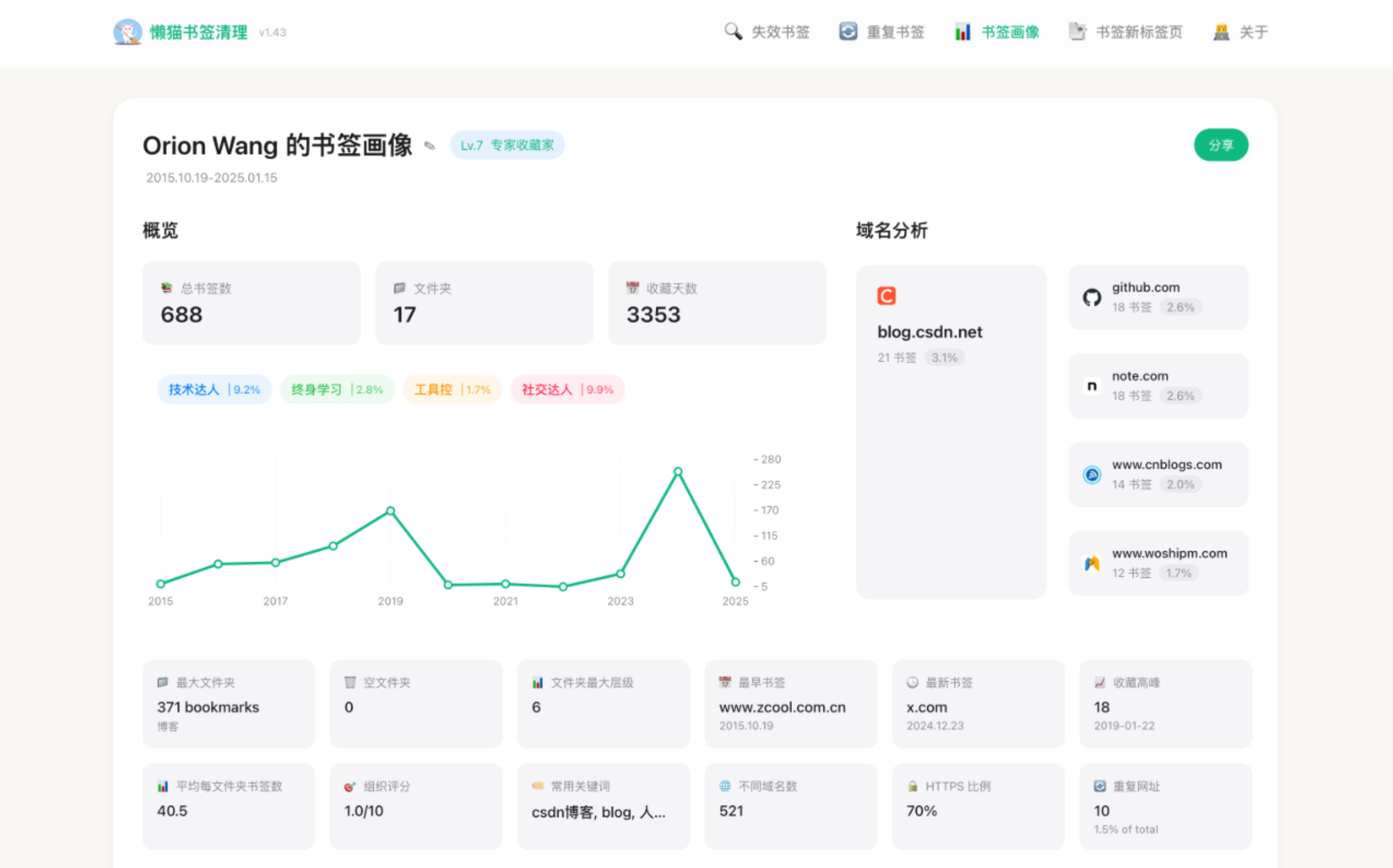The width and height of the screenshot is (1393, 868).
Task: Click the 书签画像 bar chart icon
Action: 963,31
